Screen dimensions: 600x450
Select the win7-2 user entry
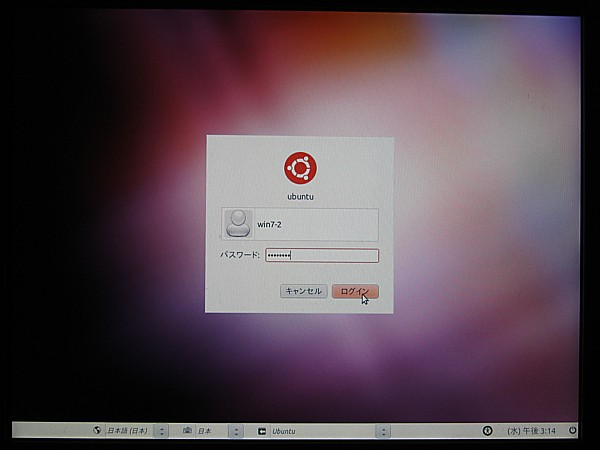point(300,224)
